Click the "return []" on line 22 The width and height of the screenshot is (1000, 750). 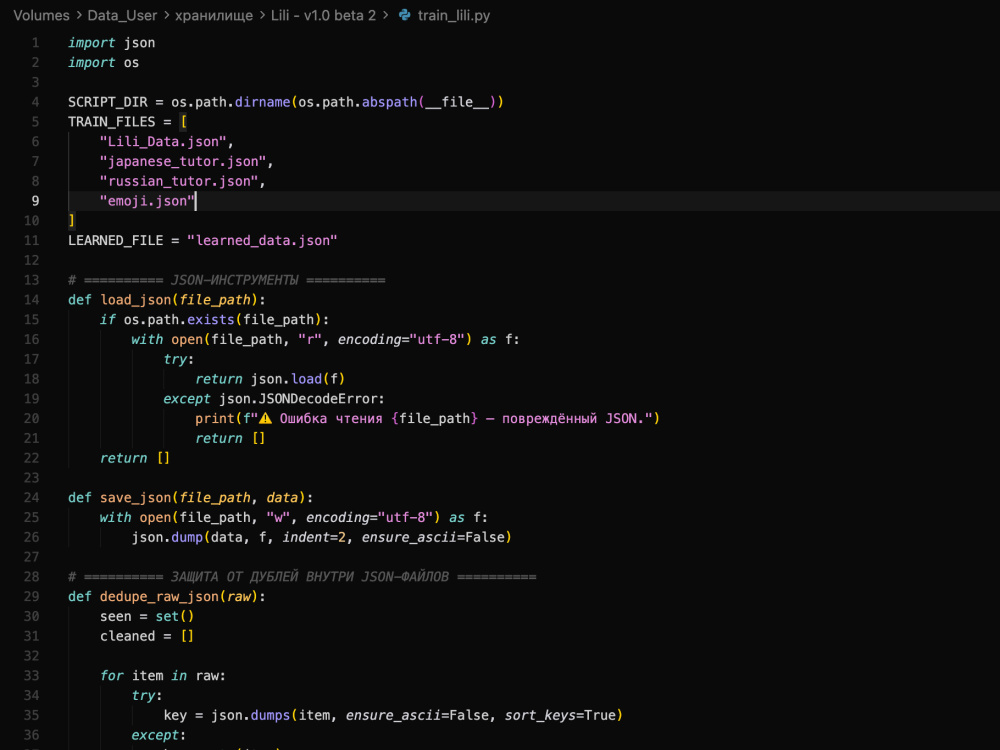135,458
